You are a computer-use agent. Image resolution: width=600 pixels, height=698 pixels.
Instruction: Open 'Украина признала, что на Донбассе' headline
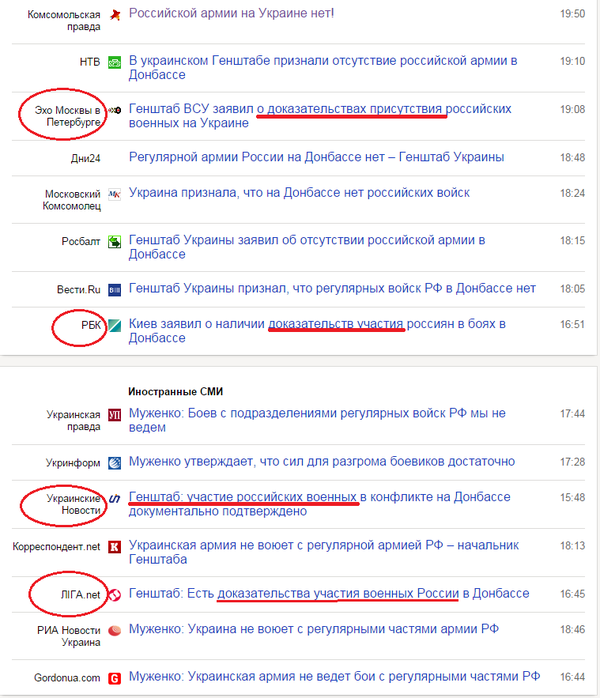point(299,193)
